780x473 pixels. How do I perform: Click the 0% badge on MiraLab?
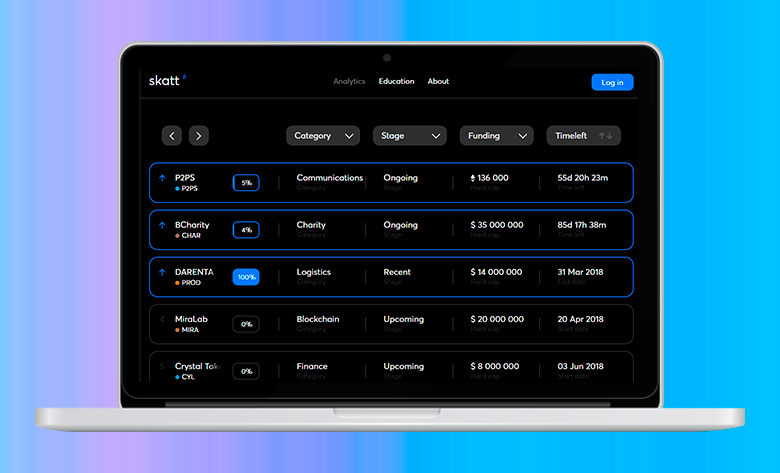pyautogui.click(x=246, y=324)
